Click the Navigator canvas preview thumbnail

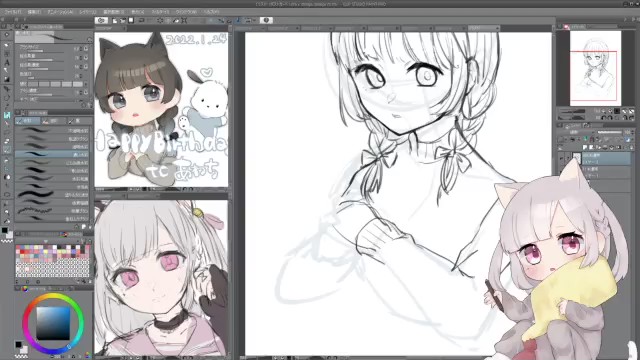pyautogui.click(x=595, y=68)
